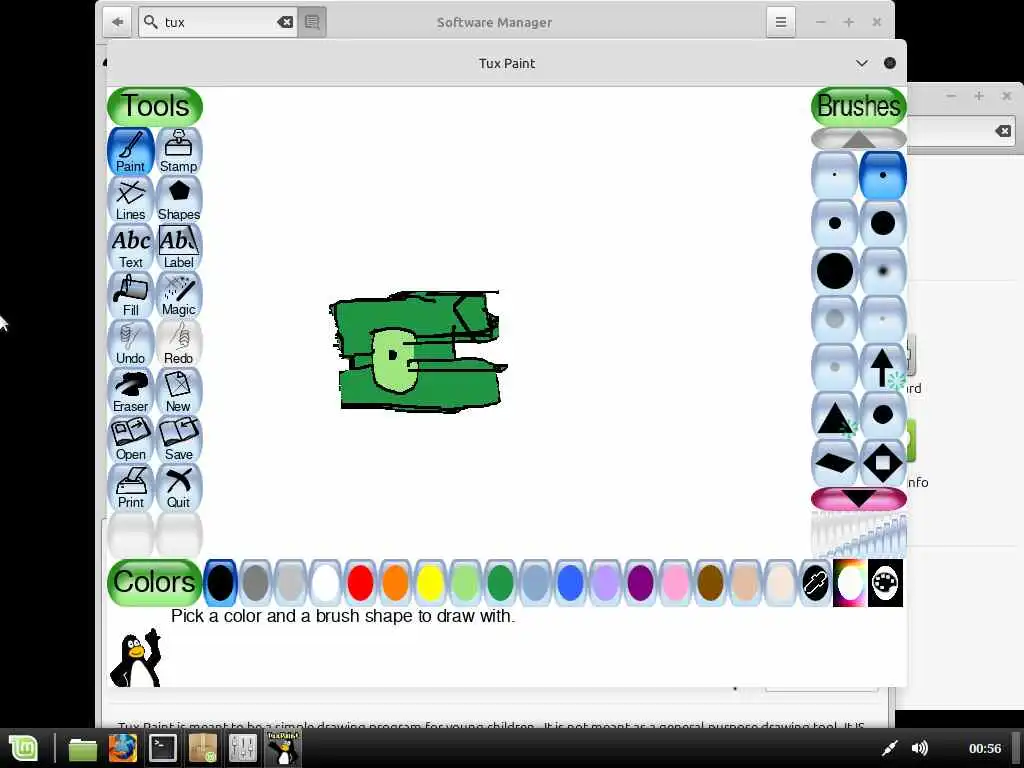Click the Undo button

click(x=131, y=343)
